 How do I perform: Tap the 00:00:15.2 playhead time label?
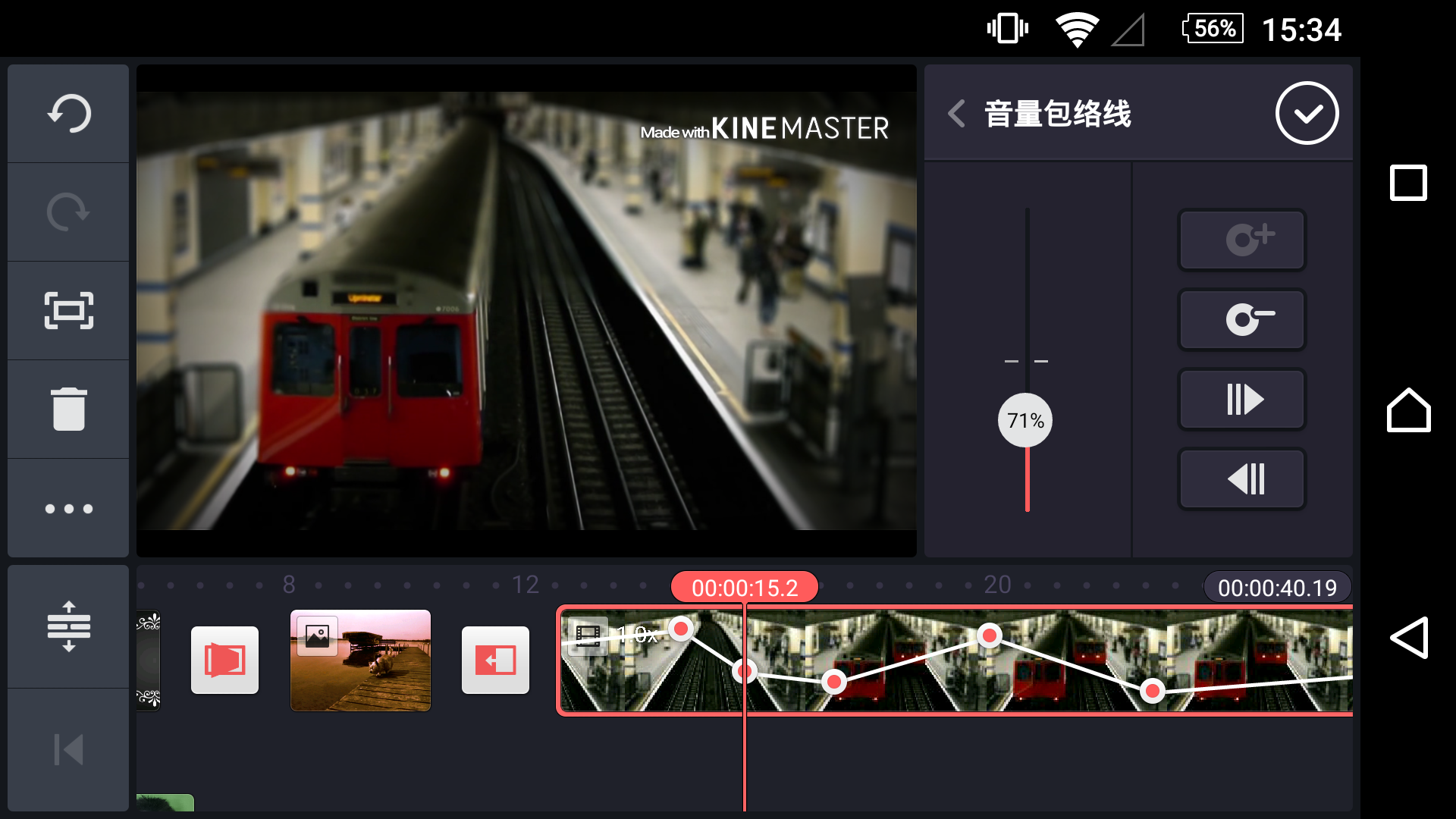coord(744,588)
